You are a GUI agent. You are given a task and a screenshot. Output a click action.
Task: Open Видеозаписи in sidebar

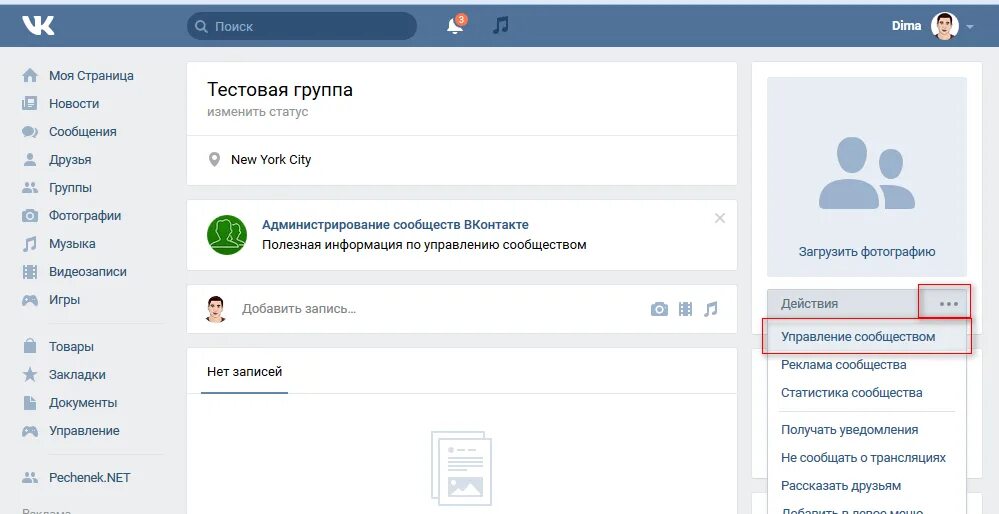pos(88,272)
